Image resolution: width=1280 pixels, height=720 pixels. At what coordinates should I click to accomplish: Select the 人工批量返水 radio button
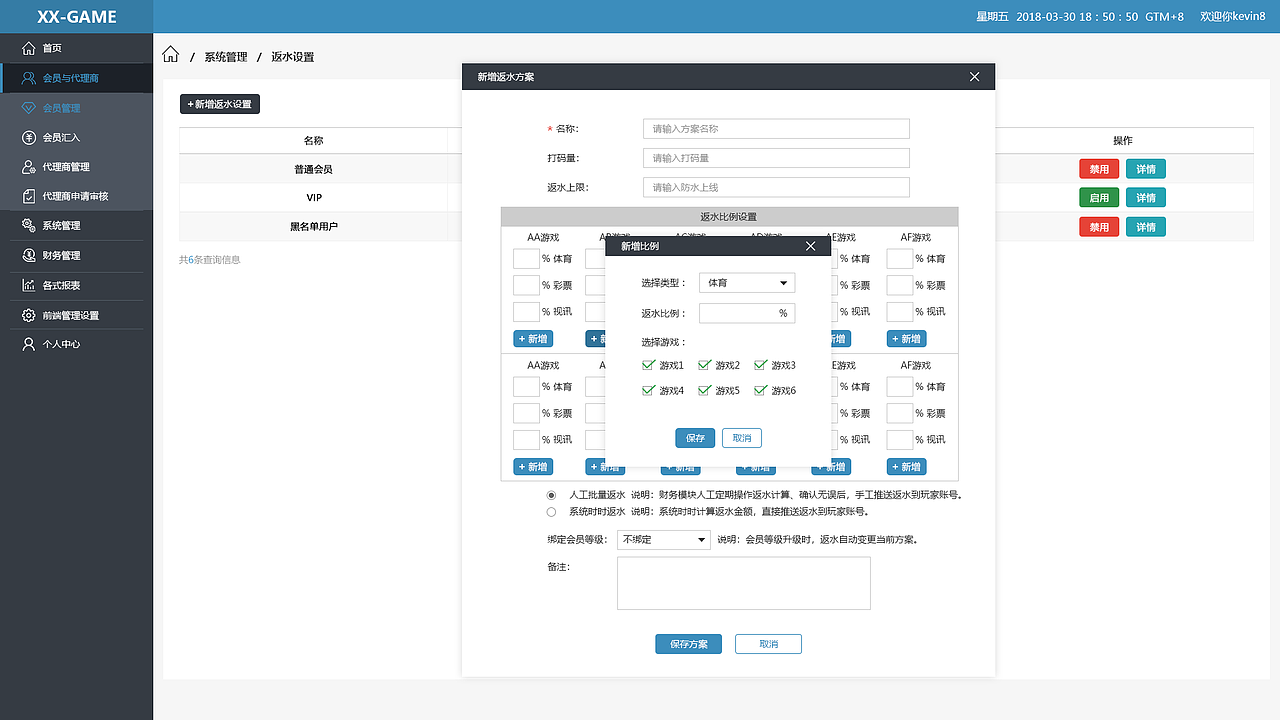coord(551,495)
